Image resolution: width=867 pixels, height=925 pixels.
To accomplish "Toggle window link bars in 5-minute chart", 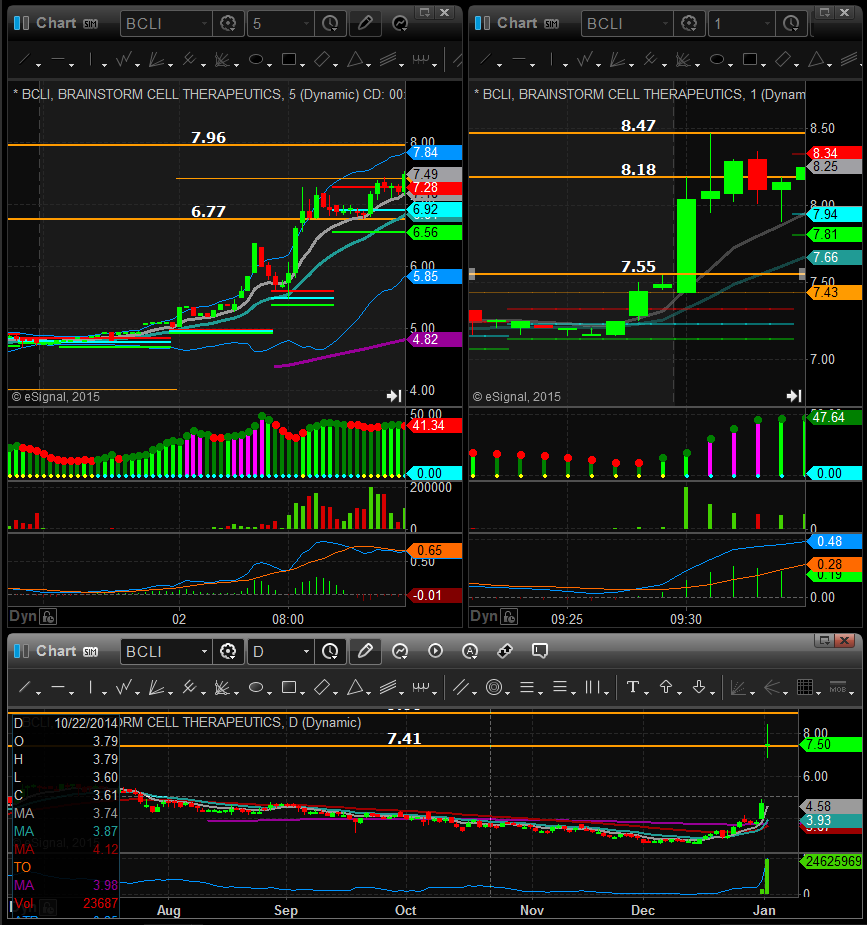I will coord(21,23).
